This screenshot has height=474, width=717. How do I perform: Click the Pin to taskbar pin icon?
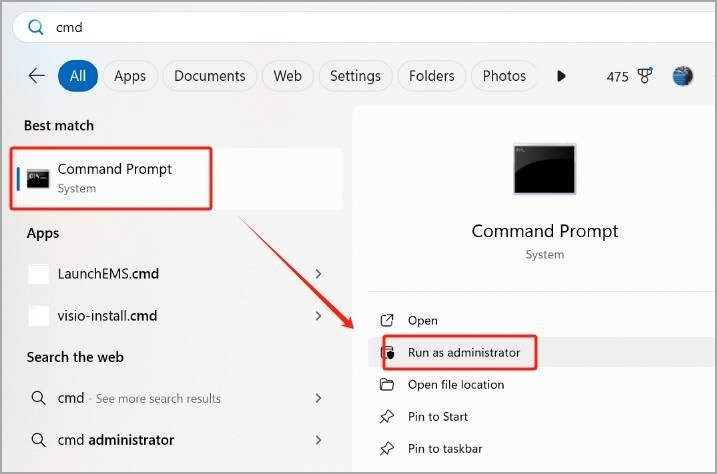pos(387,448)
